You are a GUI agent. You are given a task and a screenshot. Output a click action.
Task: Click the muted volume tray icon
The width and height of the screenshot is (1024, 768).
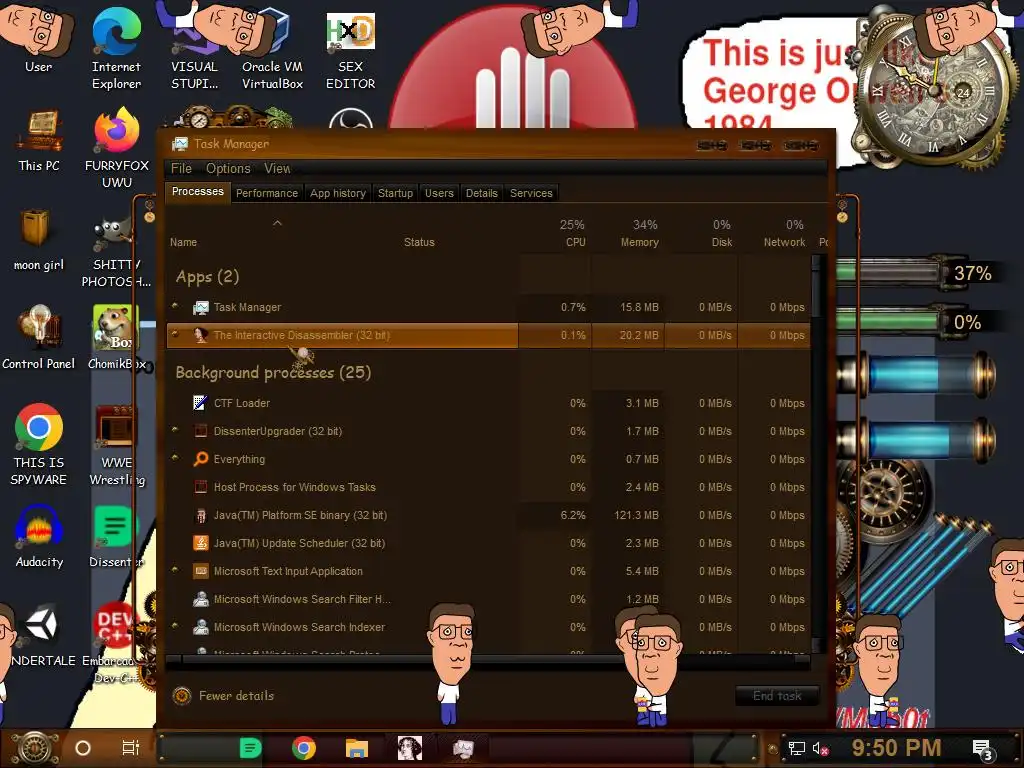(x=820, y=748)
